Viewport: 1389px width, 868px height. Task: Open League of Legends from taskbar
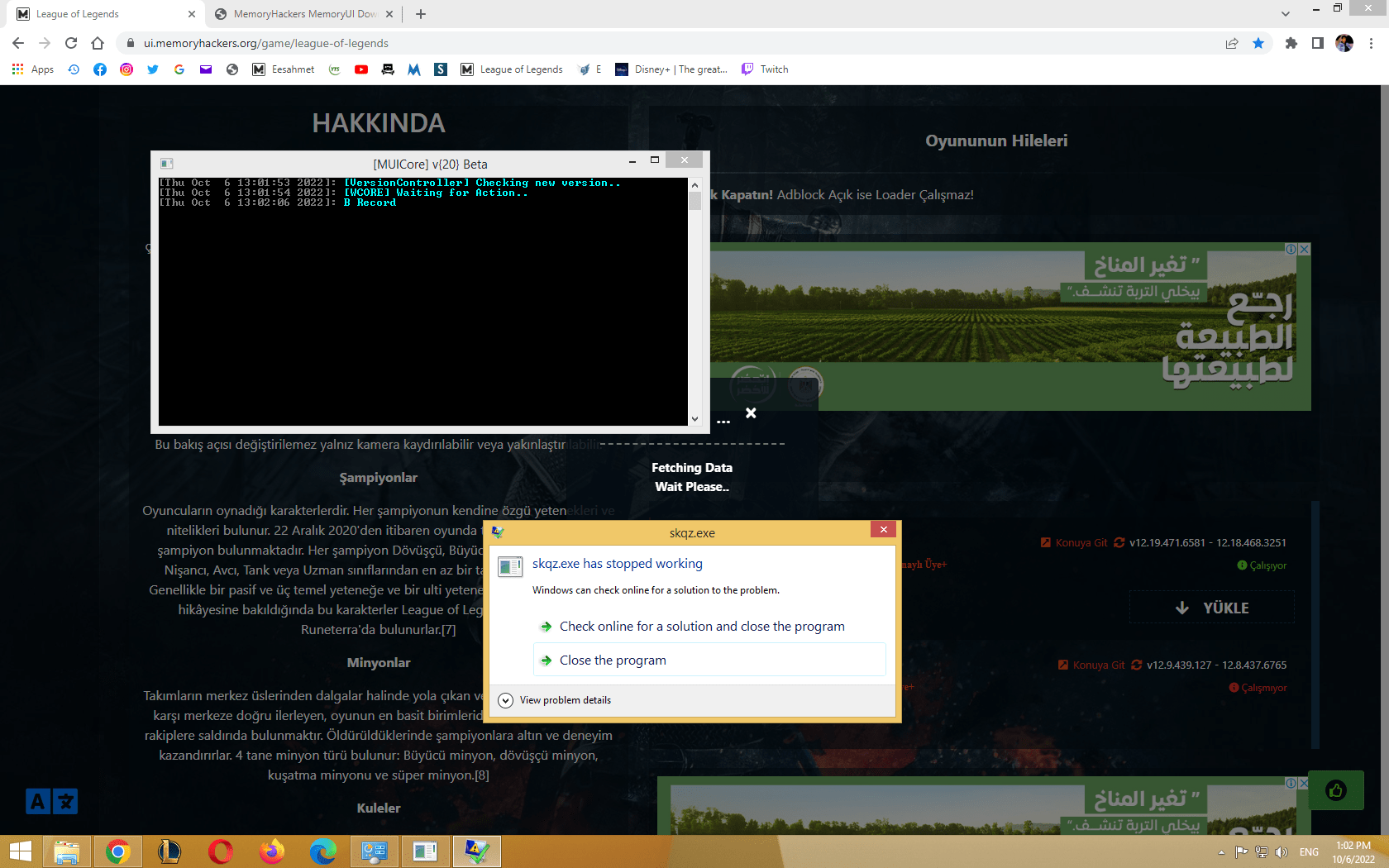click(x=169, y=851)
